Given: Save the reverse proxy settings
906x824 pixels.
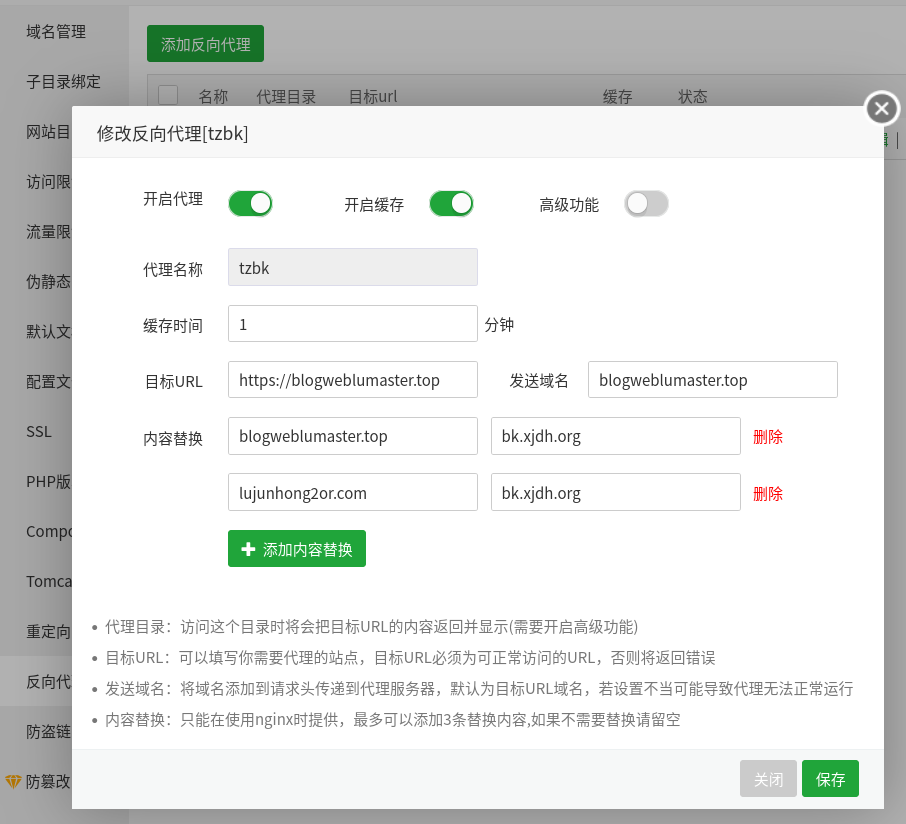Looking at the screenshot, I should pyautogui.click(x=830, y=779).
